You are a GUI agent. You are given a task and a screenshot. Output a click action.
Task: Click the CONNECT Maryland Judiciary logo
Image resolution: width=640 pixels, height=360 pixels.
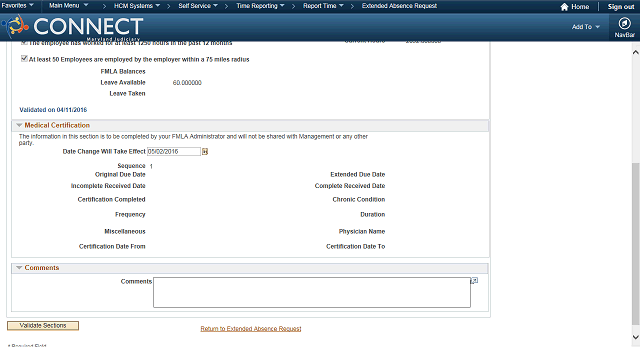73,27
